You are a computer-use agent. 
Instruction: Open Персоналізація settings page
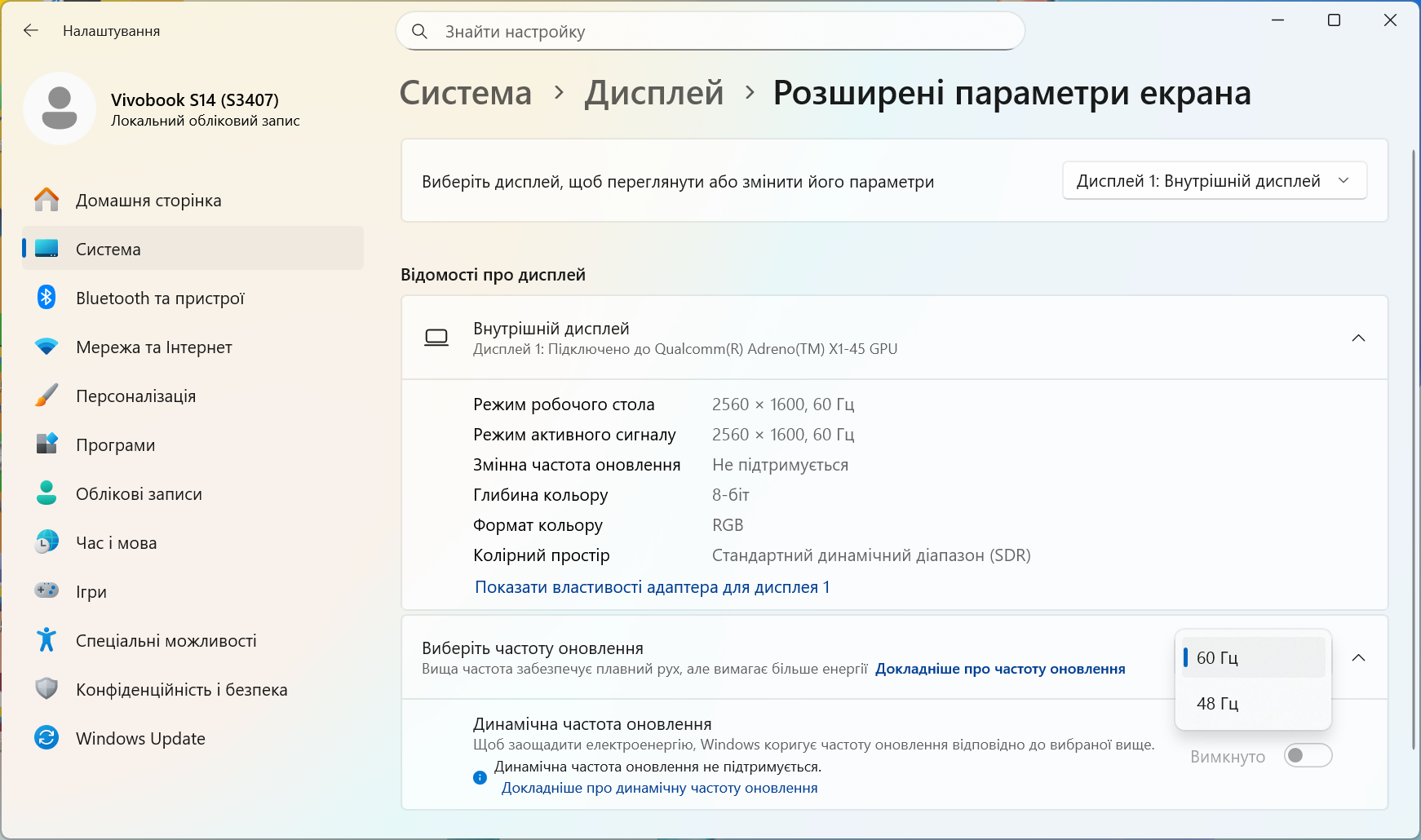point(193,396)
